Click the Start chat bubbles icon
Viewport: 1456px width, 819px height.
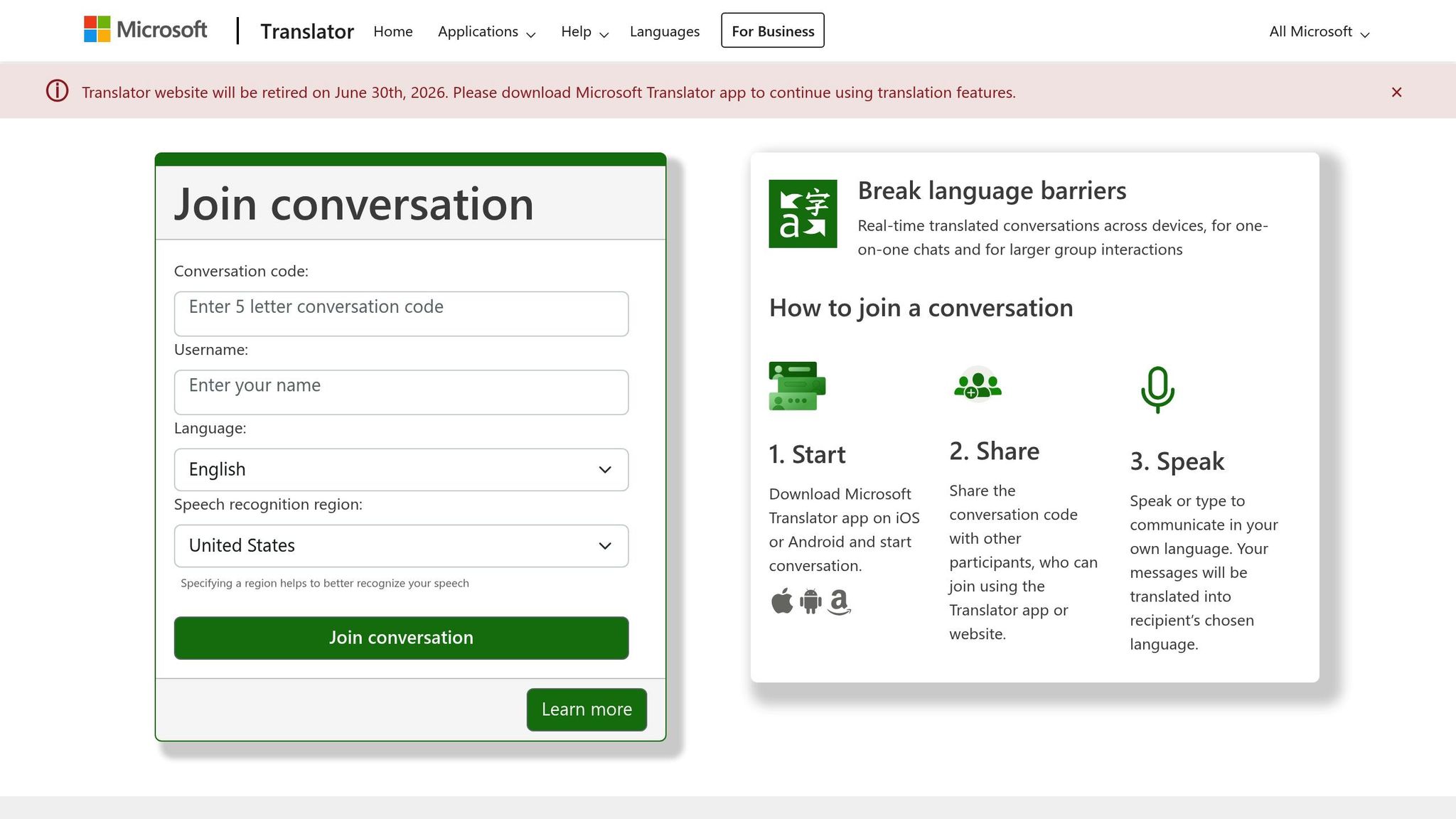[796, 386]
